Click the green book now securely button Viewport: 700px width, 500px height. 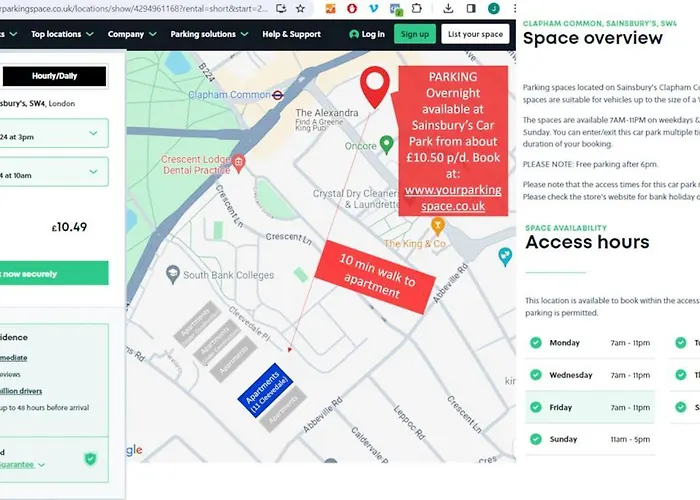54,273
